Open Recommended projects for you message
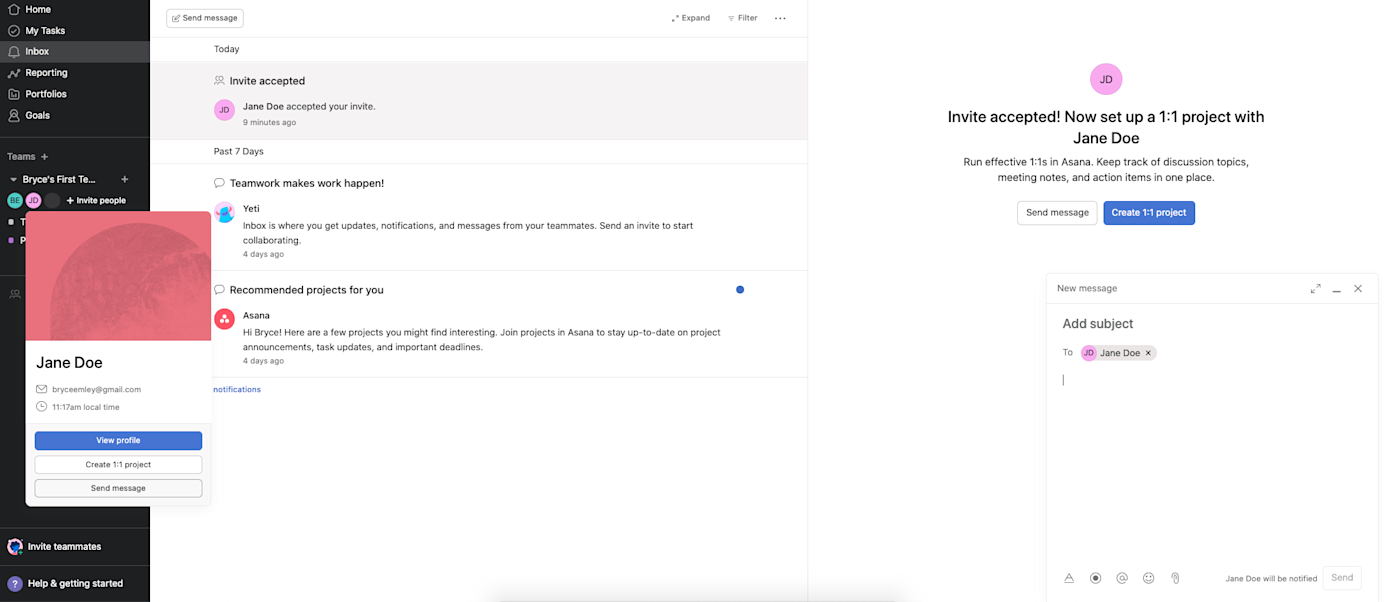 478,324
